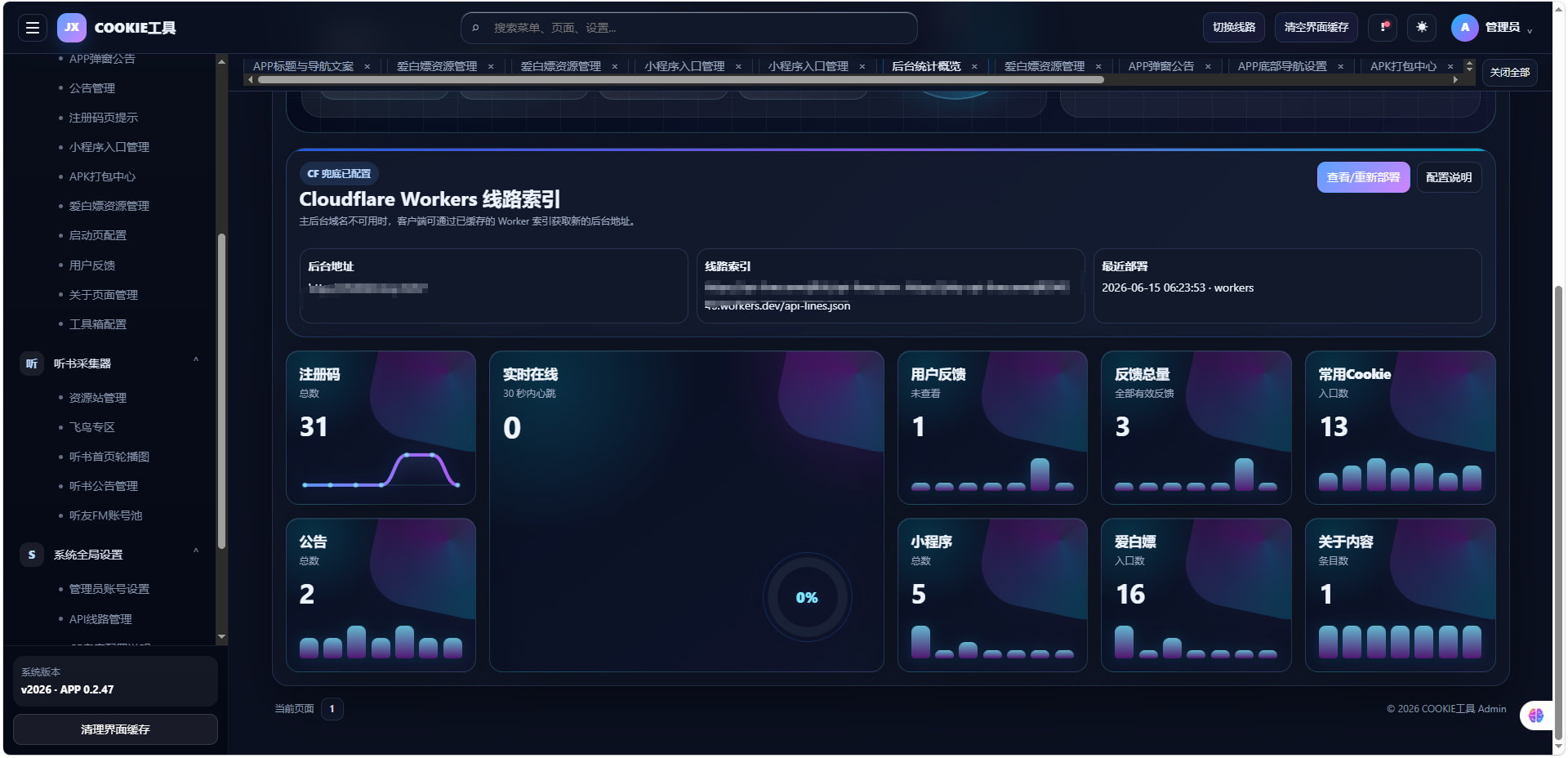This screenshot has width=1568, height=758.
Task: Open the alert notifications icon with red dot
Action: [x=1383, y=27]
